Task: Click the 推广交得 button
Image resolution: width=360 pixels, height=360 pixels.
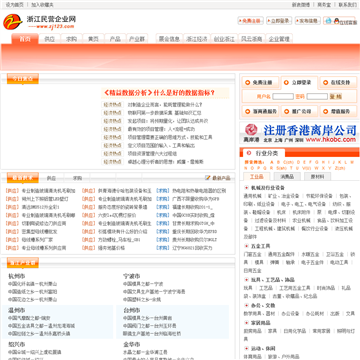Action: tap(299, 111)
